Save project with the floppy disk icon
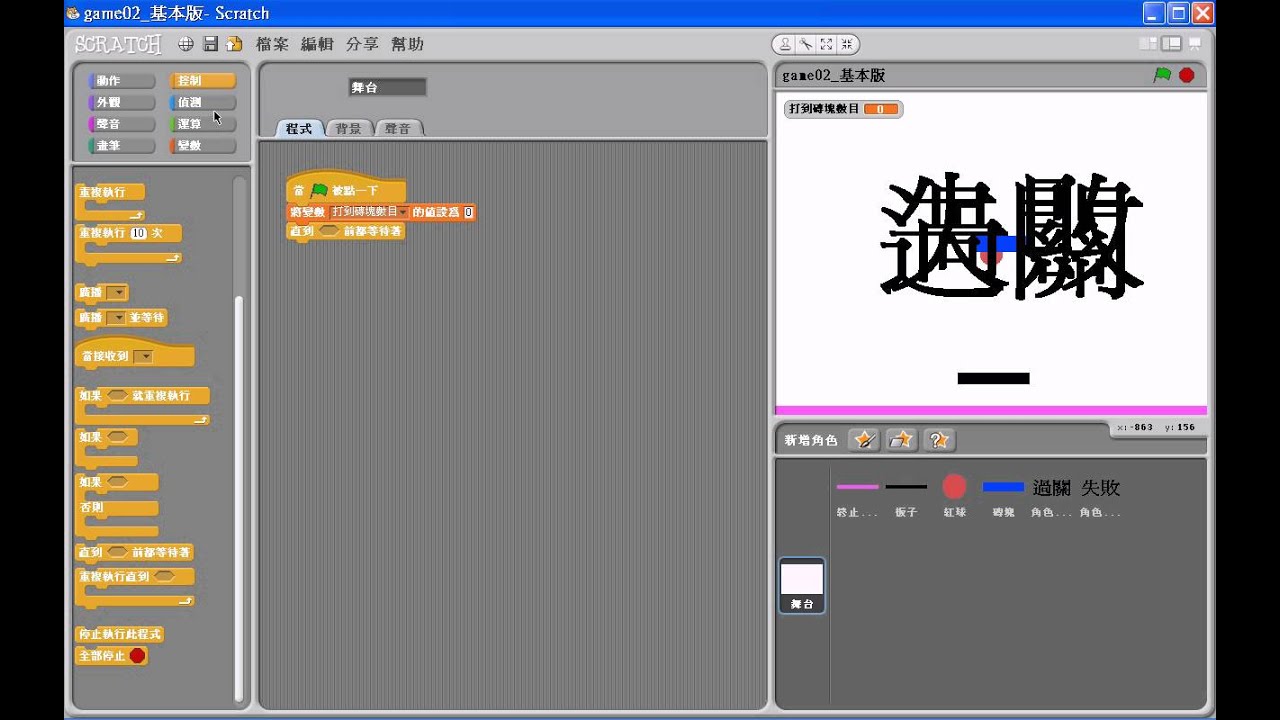This screenshot has width=1280, height=720. click(x=210, y=44)
